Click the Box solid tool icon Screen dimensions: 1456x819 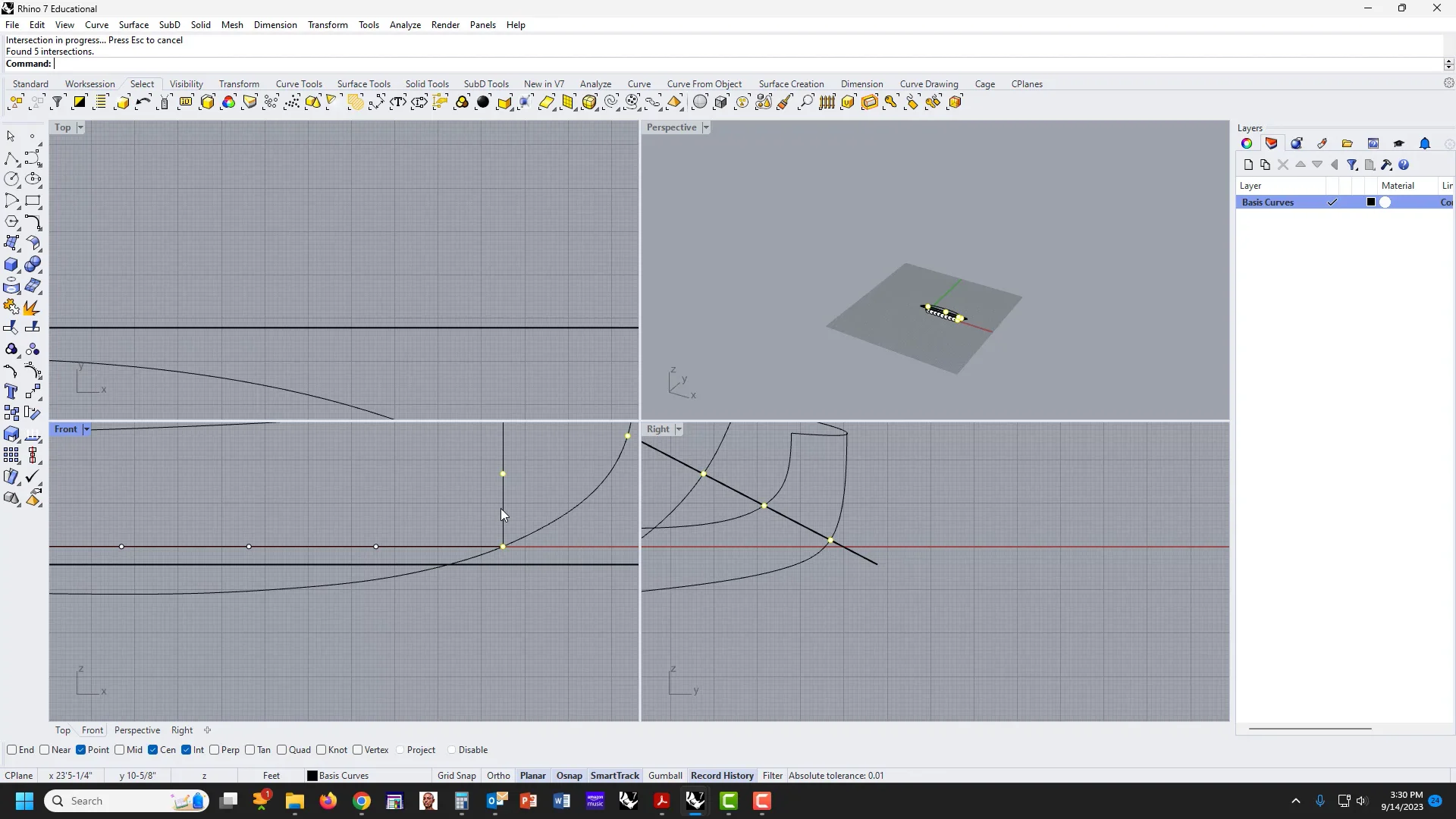tap(11, 265)
